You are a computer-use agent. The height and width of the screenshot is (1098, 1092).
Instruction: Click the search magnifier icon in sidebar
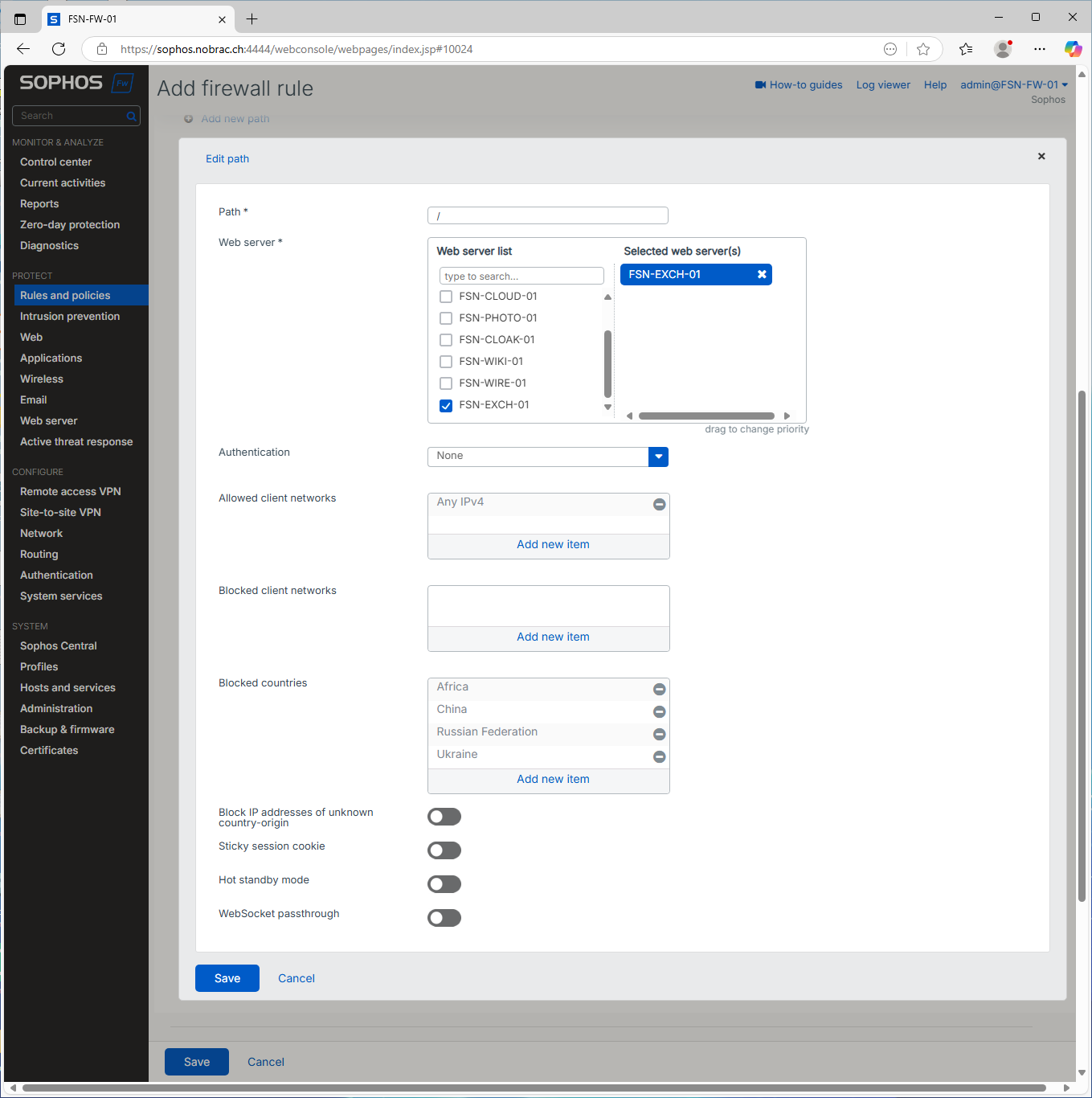tap(132, 117)
